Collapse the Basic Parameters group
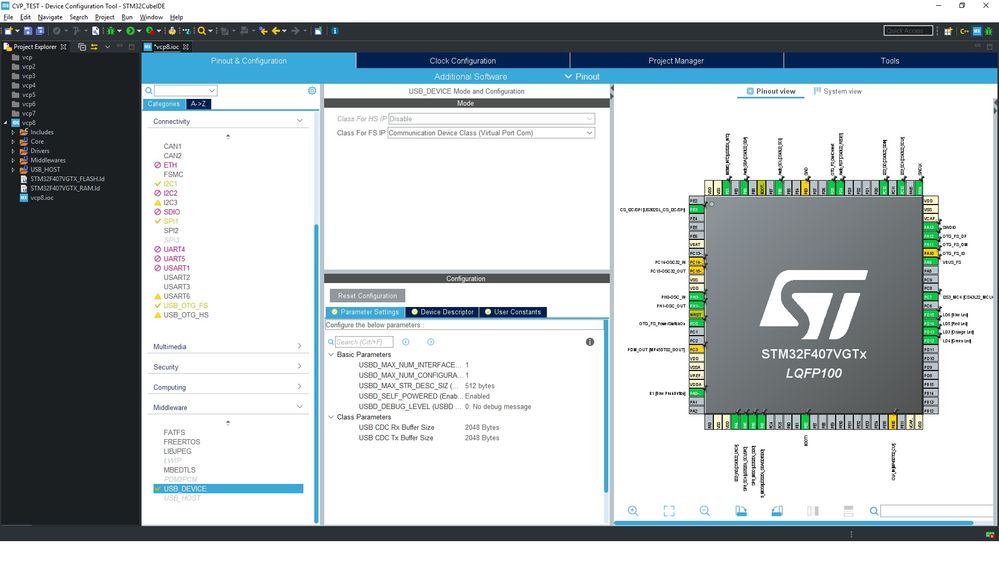This screenshot has width=999, height=562. click(x=331, y=354)
